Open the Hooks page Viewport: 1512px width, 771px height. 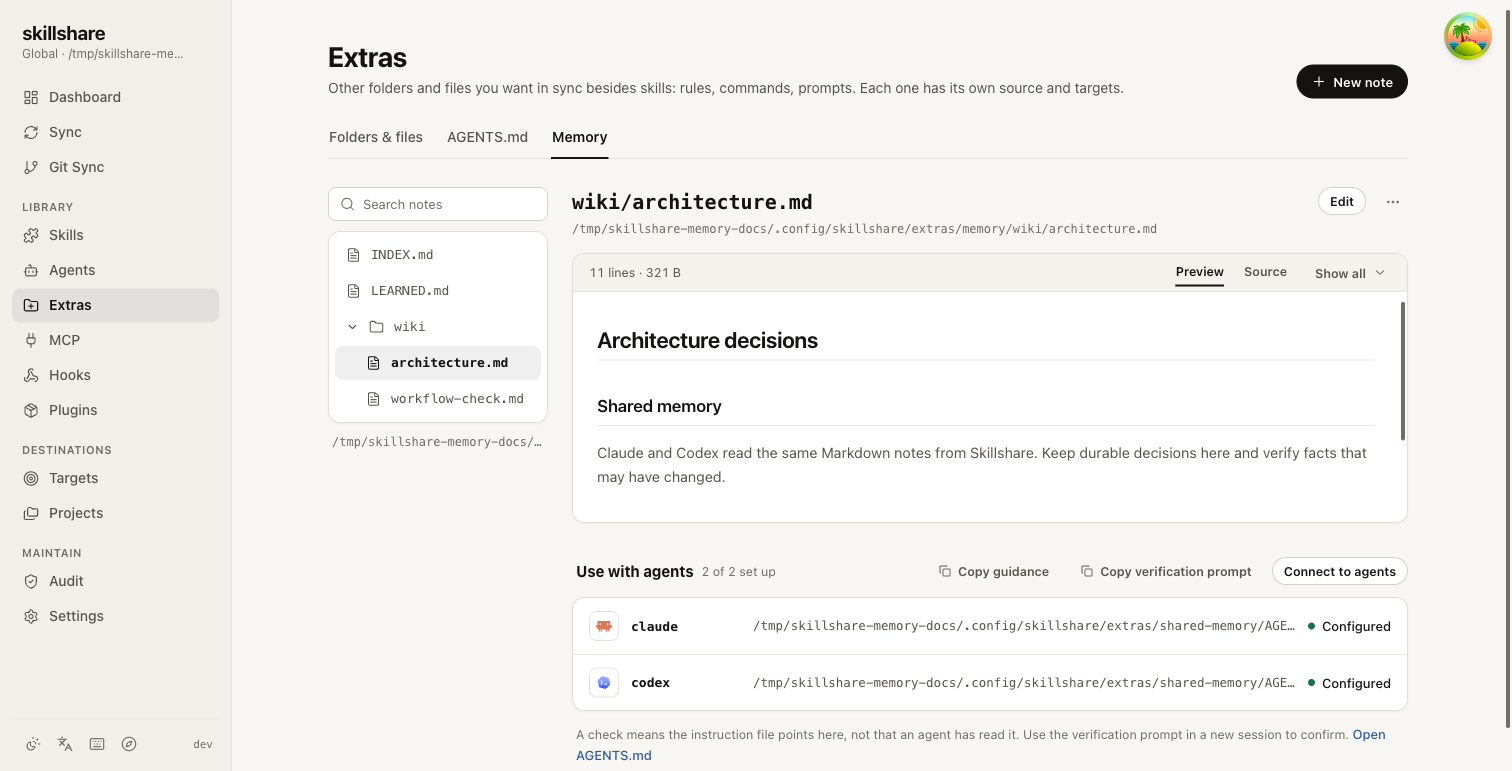pos(115,375)
